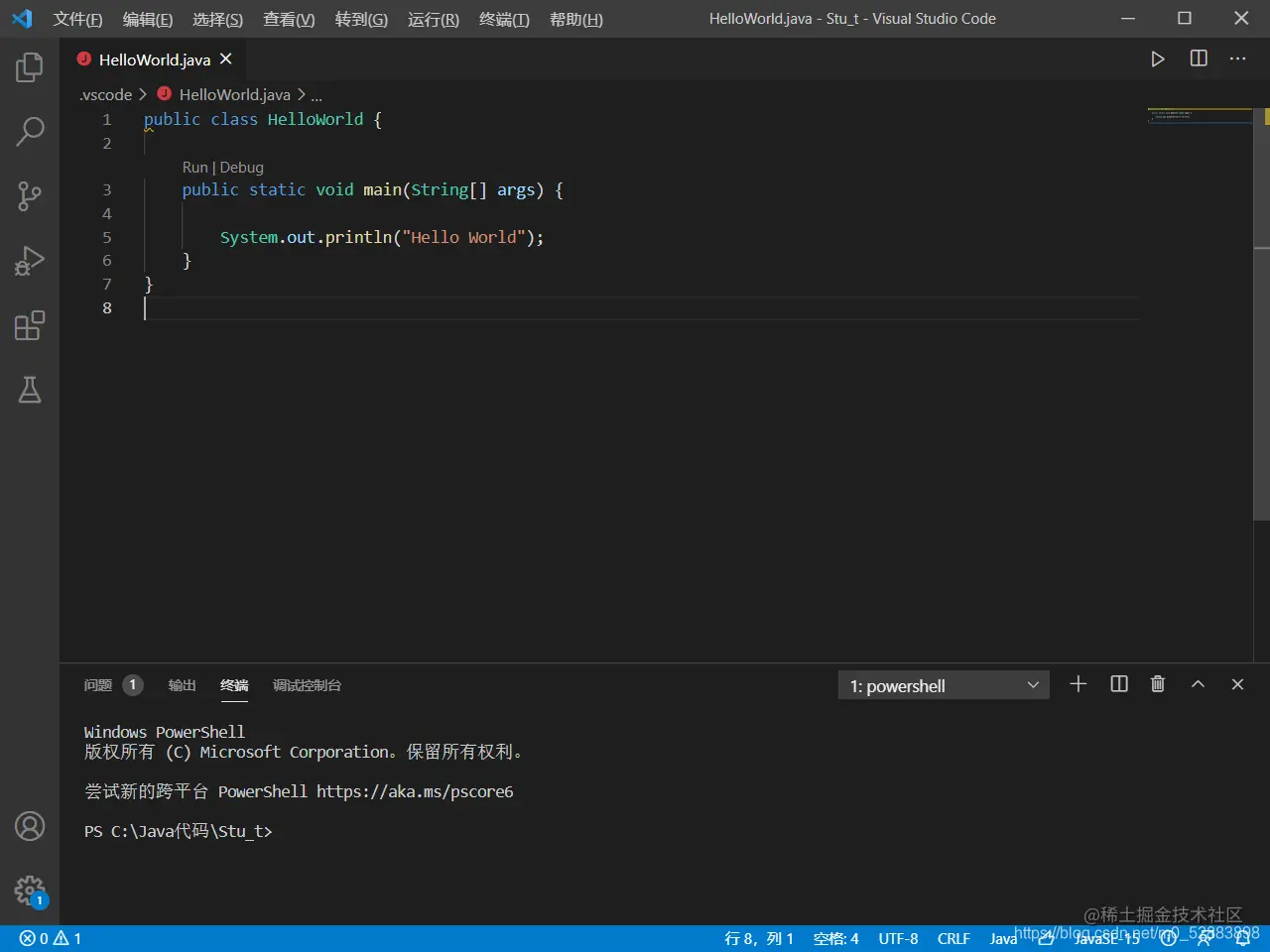Click the HelloWorld.java breadcrumb segment
The image size is (1270, 952).
tap(224, 95)
